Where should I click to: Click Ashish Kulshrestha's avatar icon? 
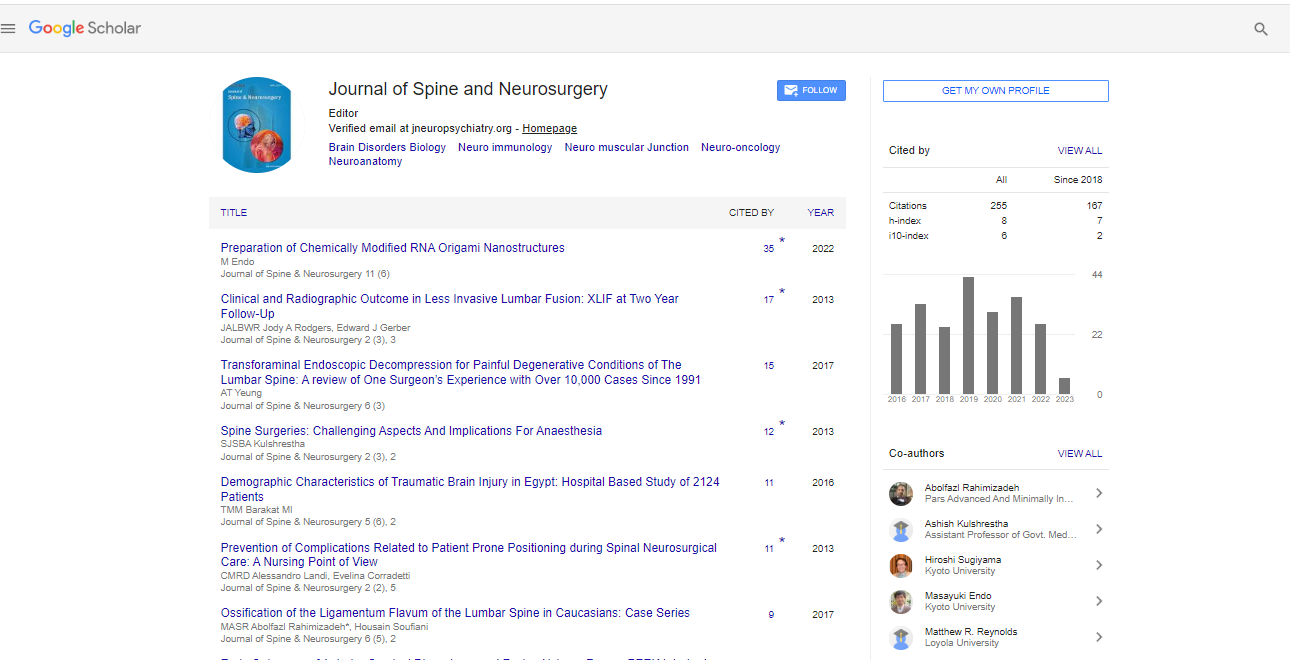pos(901,530)
